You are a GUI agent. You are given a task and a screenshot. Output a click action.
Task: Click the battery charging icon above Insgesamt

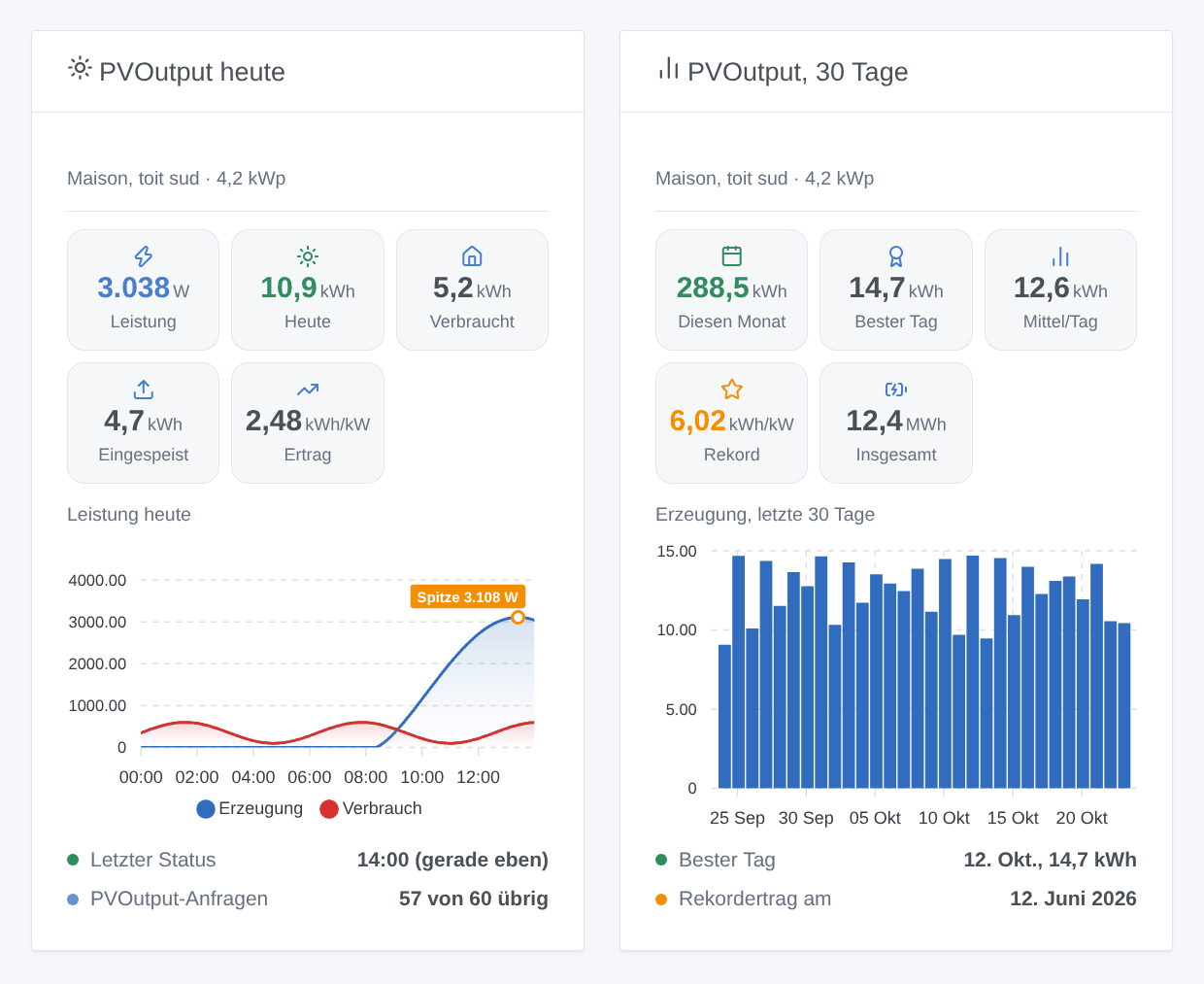(896, 390)
